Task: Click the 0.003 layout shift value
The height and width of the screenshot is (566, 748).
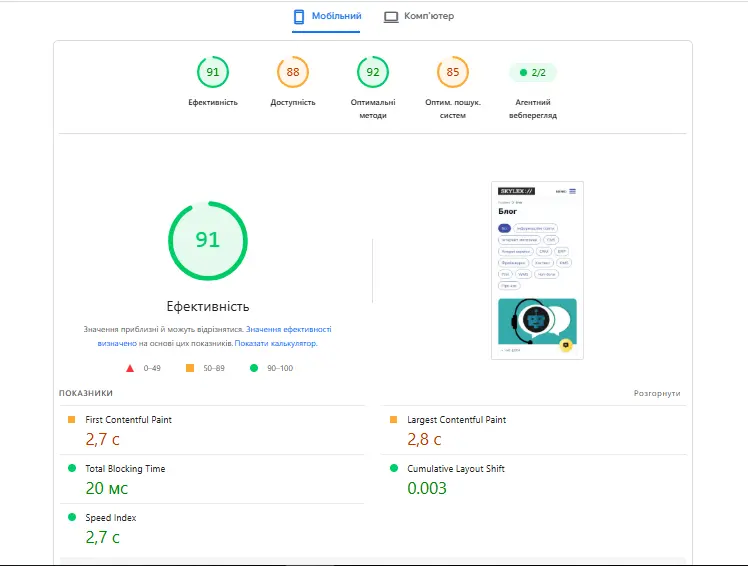Action: click(427, 488)
